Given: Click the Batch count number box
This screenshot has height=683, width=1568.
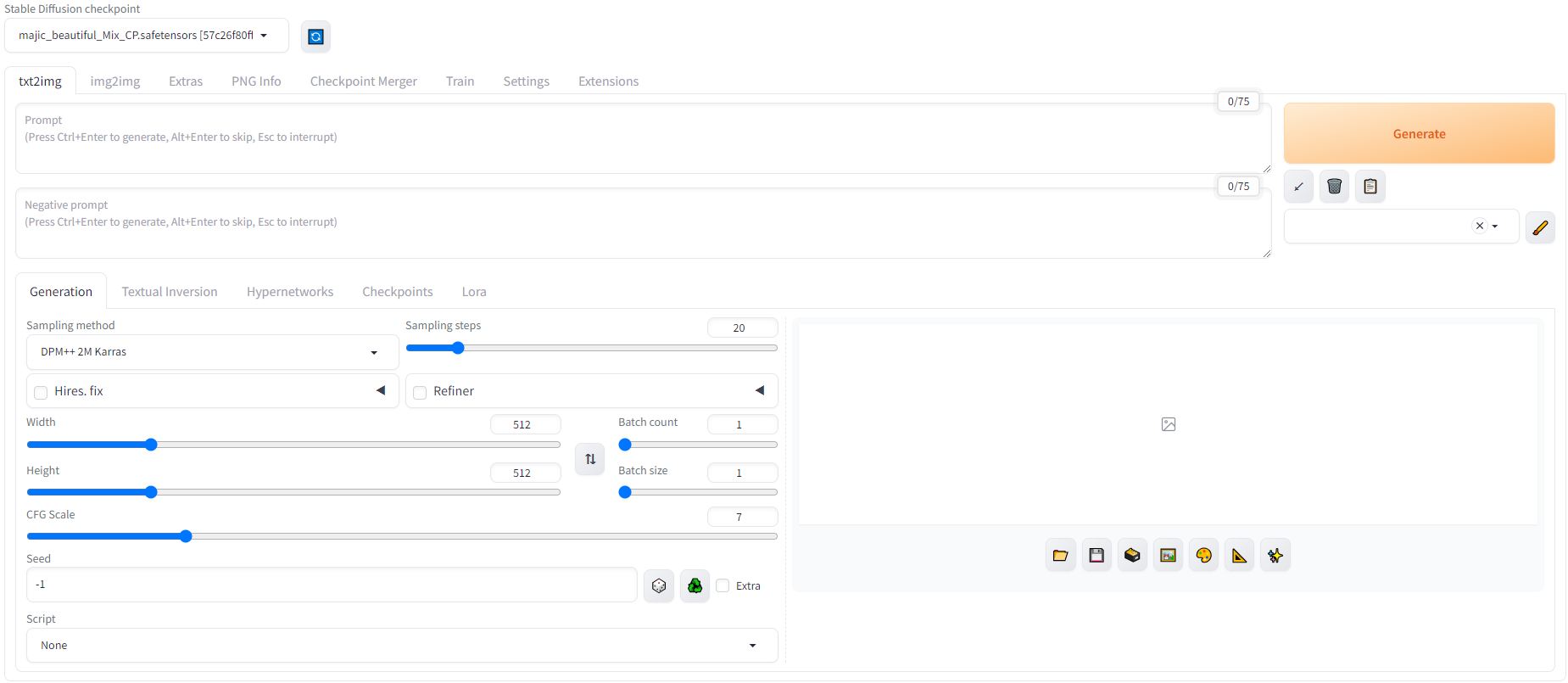Looking at the screenshot, I should point(742,424).
